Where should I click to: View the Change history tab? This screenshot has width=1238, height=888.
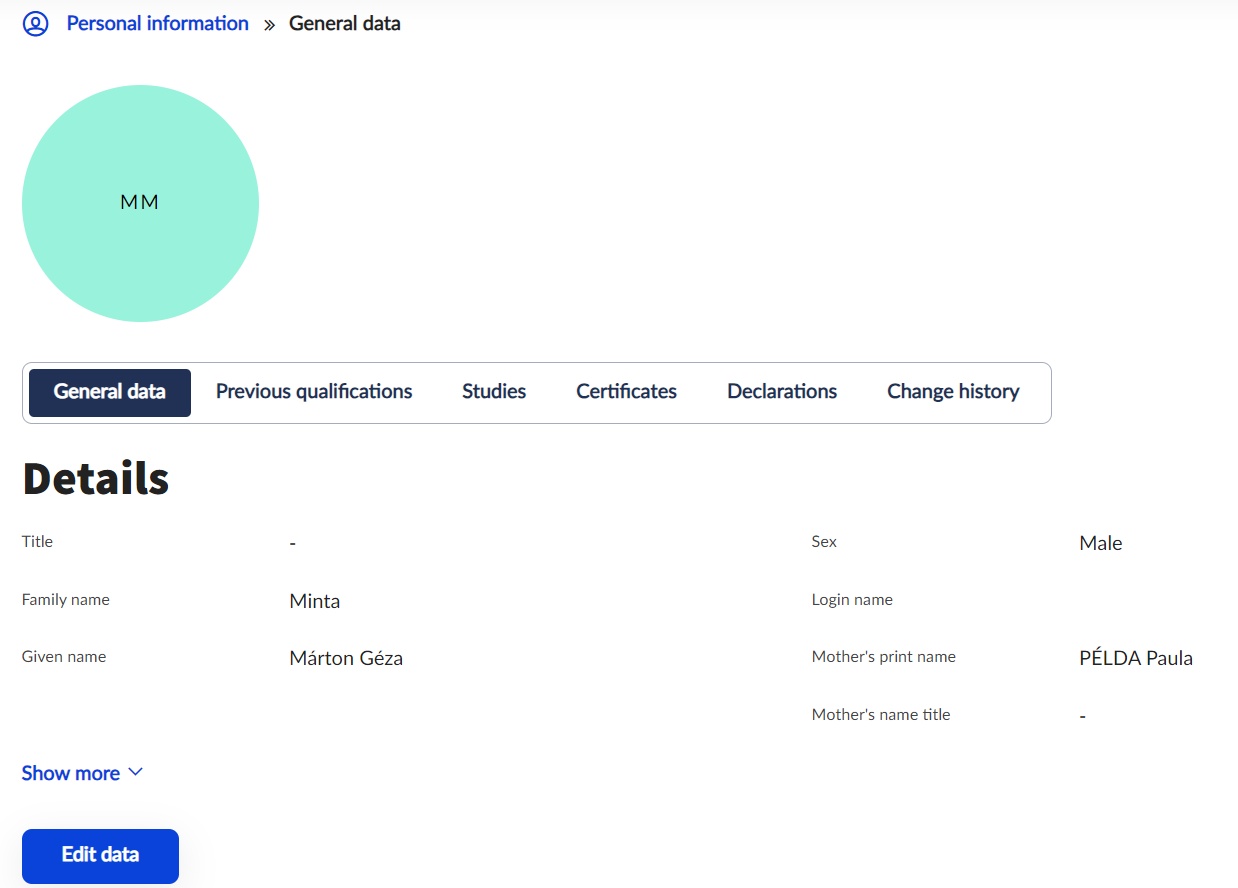[x=953, y=392]
